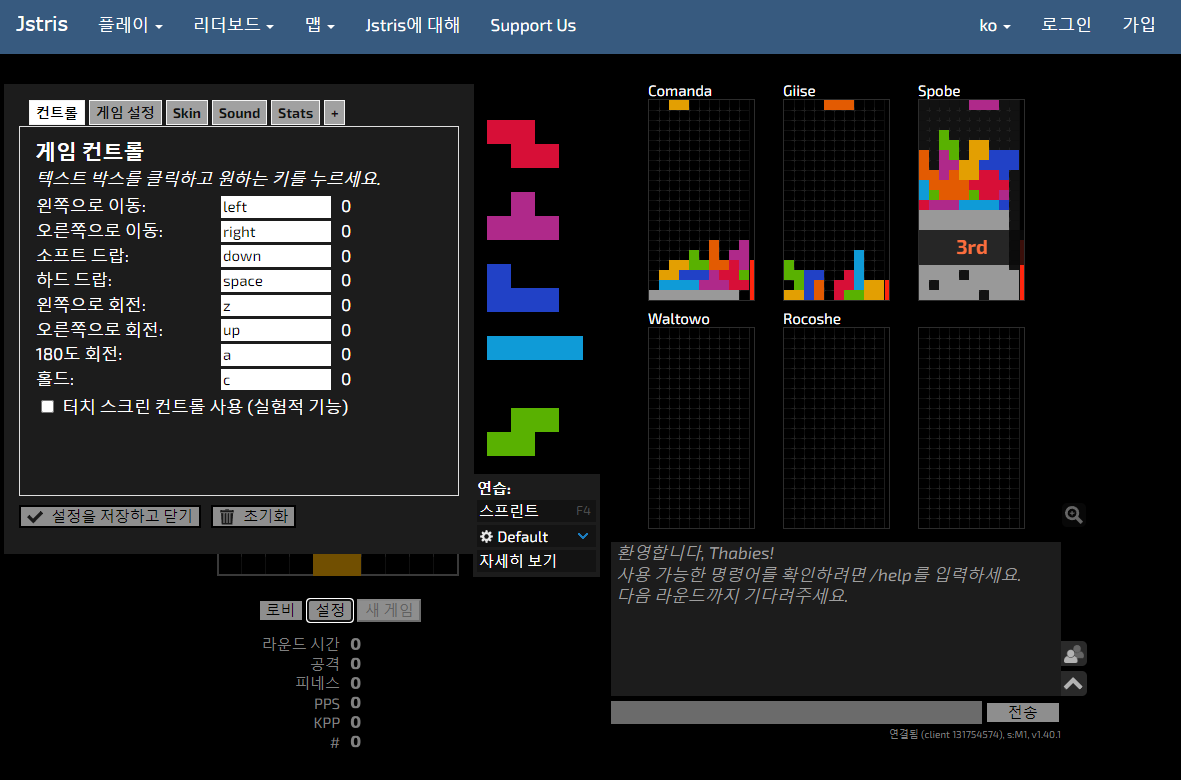Switch to the Sound tab
The height and width of the screenshot is (780, 1181).
coord(240,113)
